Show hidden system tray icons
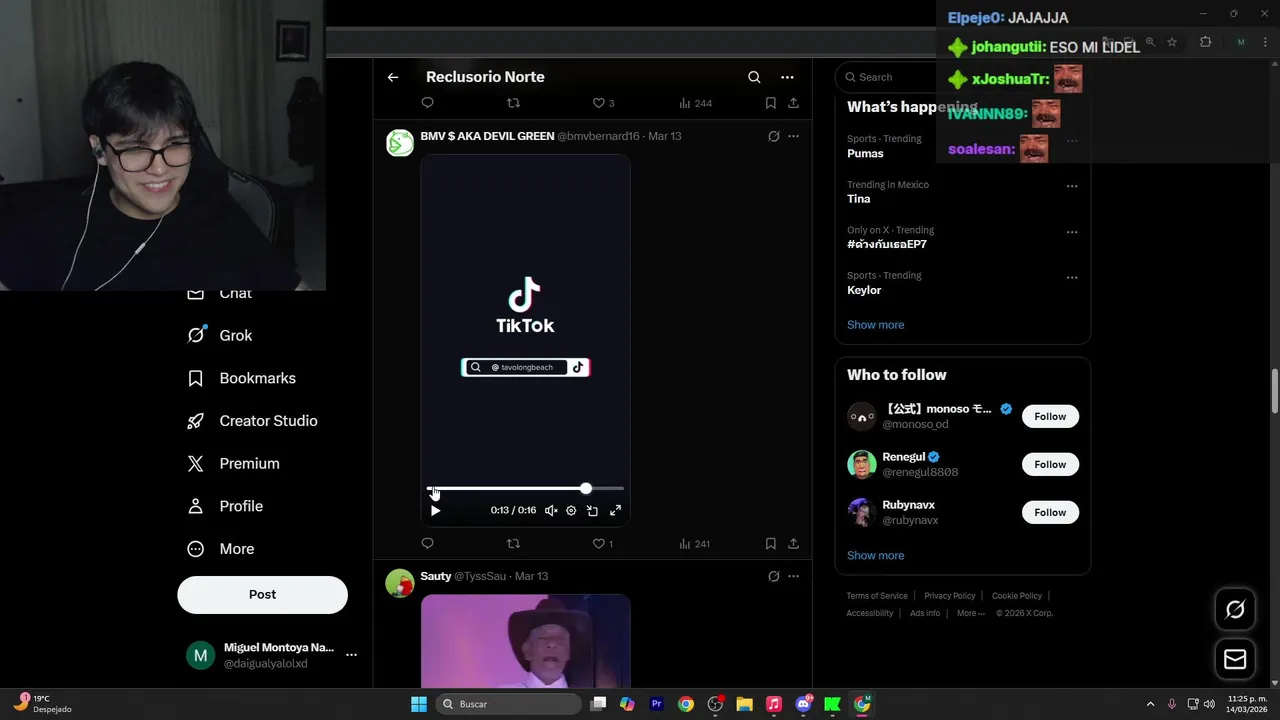Screen dimensions: 1280x720 [1150, 704]
